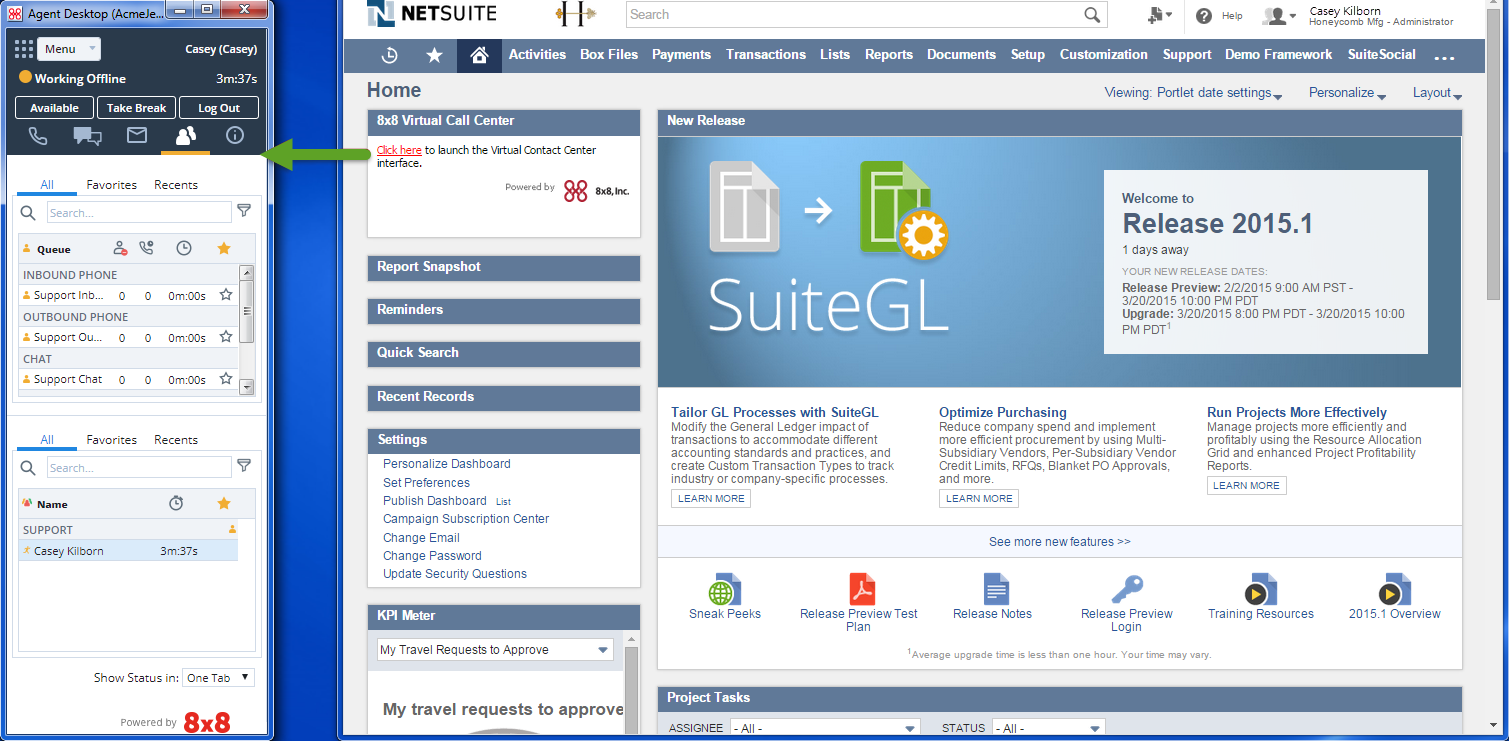This screenshot has height=741, width=1509.
Task: Focus the Search field above the Name list
Action: tap(139, 468)
